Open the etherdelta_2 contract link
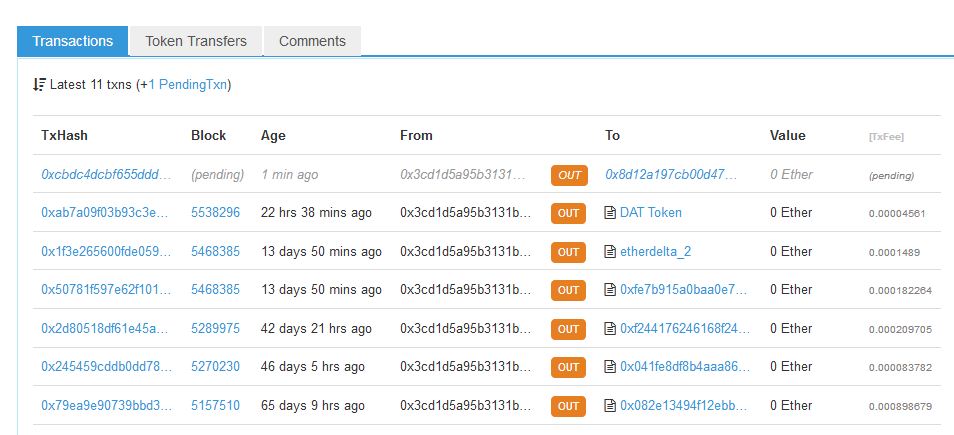Screen dimensions: 954x435 point(655,251)
